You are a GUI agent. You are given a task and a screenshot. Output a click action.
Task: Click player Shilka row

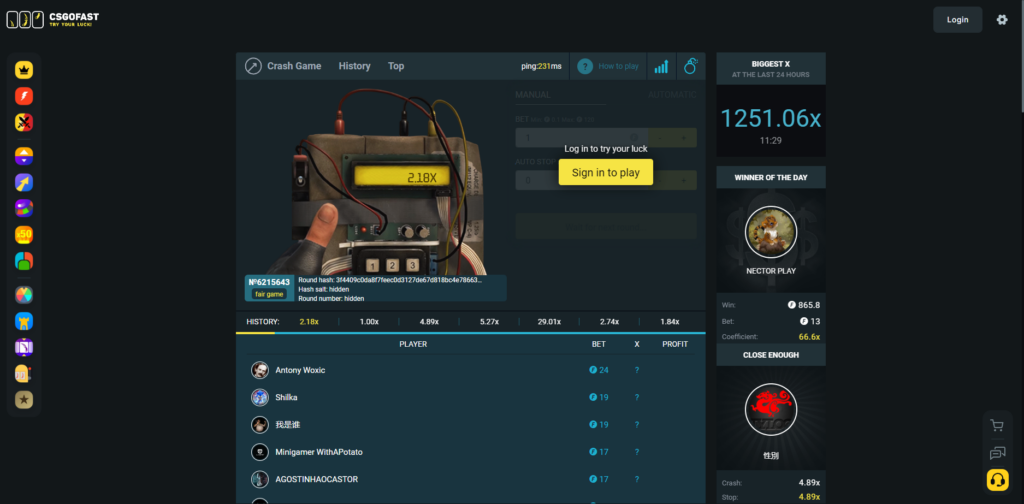(470, 397)
